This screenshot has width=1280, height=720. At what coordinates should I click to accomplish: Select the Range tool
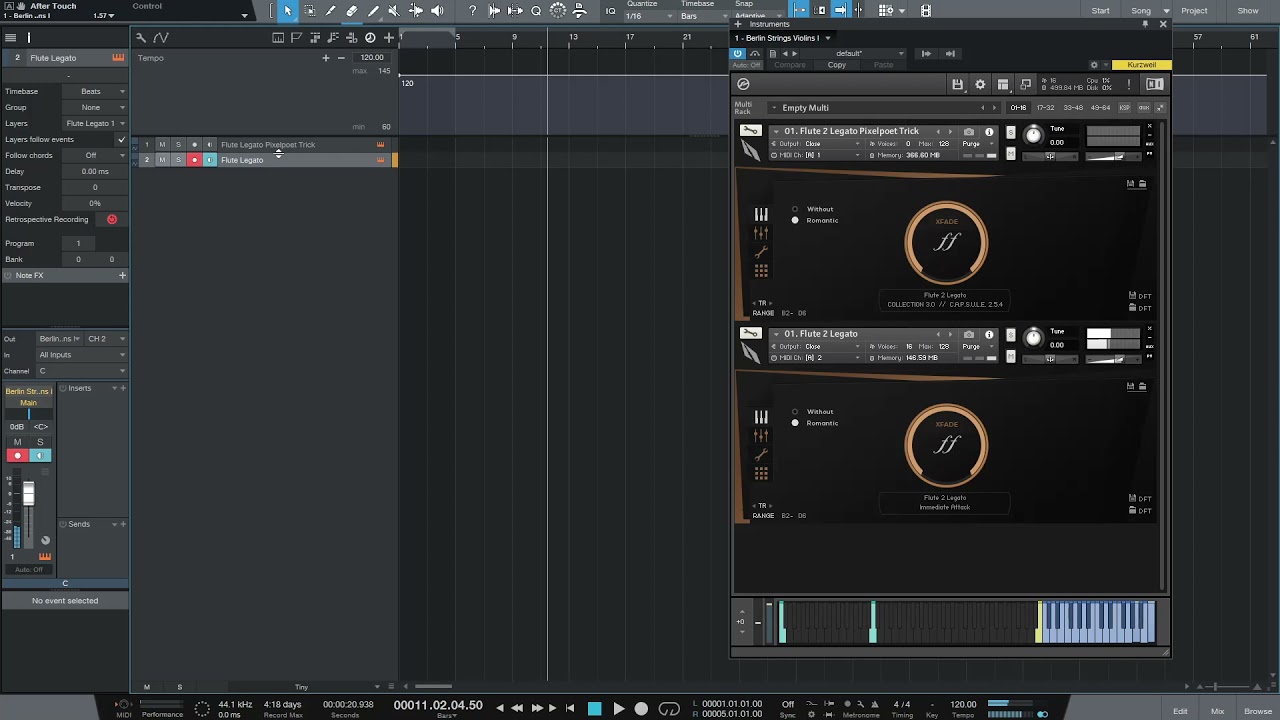[310, 11]
